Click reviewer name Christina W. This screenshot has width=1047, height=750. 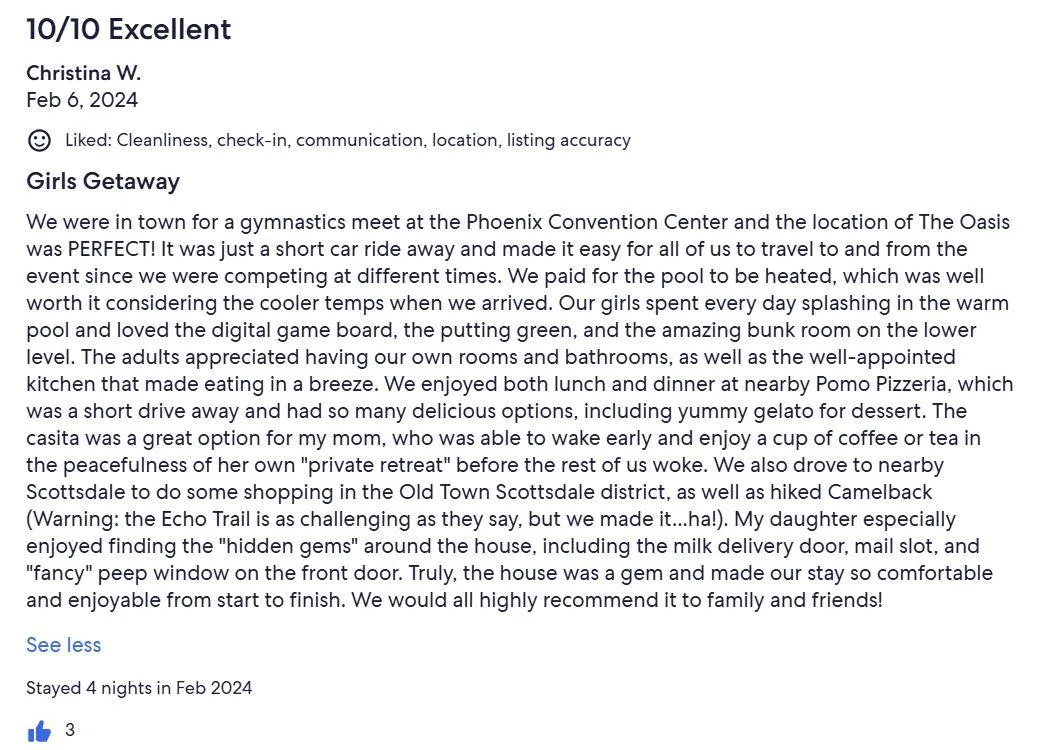pyautogui.click(x=83, y=73)
